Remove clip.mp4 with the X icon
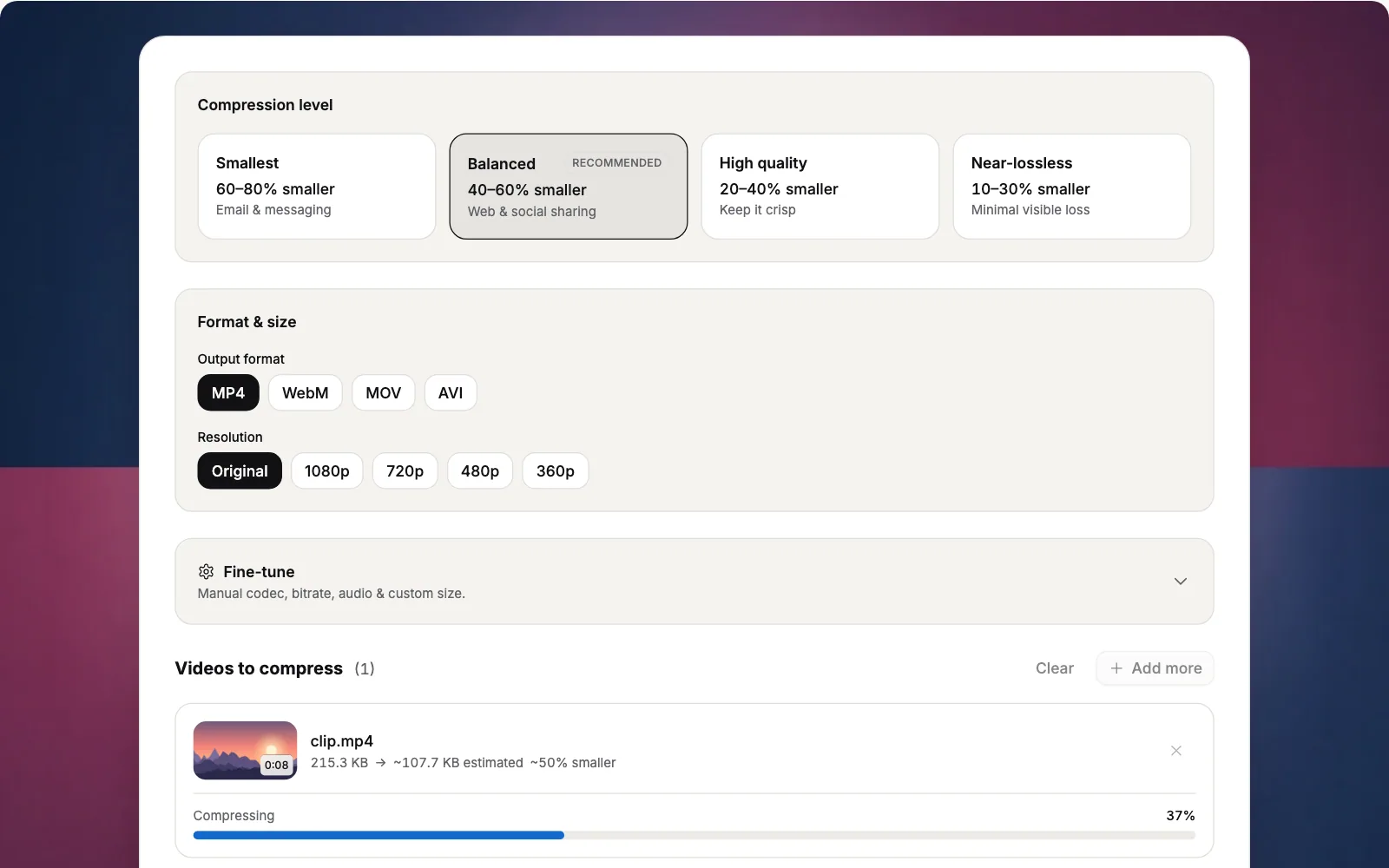This screenshot has width=1389, height=868. pos(1176,751)
